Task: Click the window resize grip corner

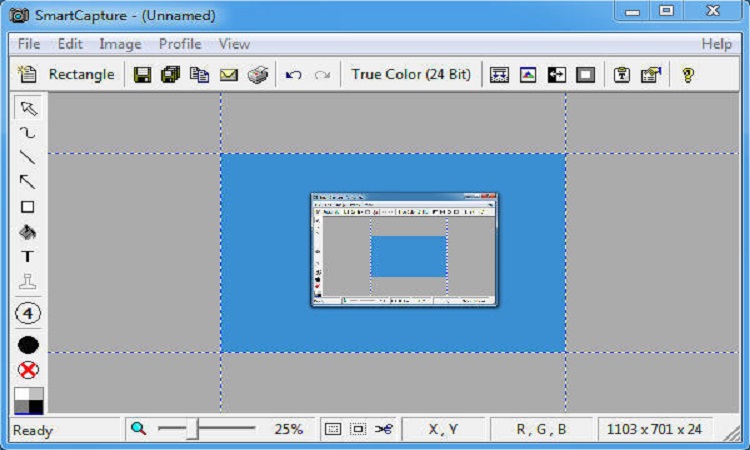Action: pyautogui.click(x=732, y=432)
